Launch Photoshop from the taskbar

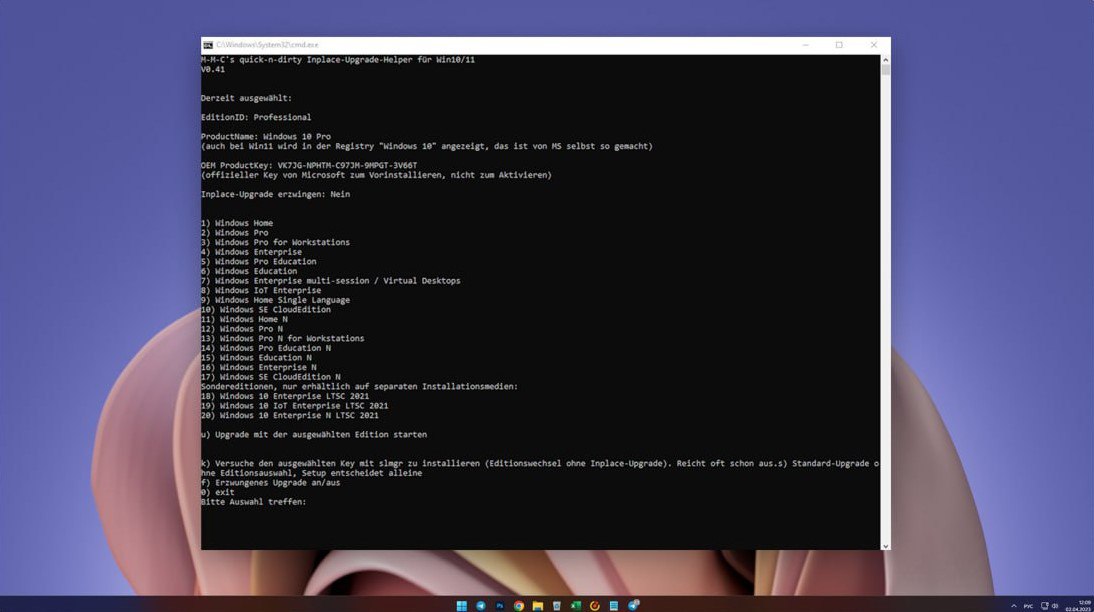coord(500,606)
